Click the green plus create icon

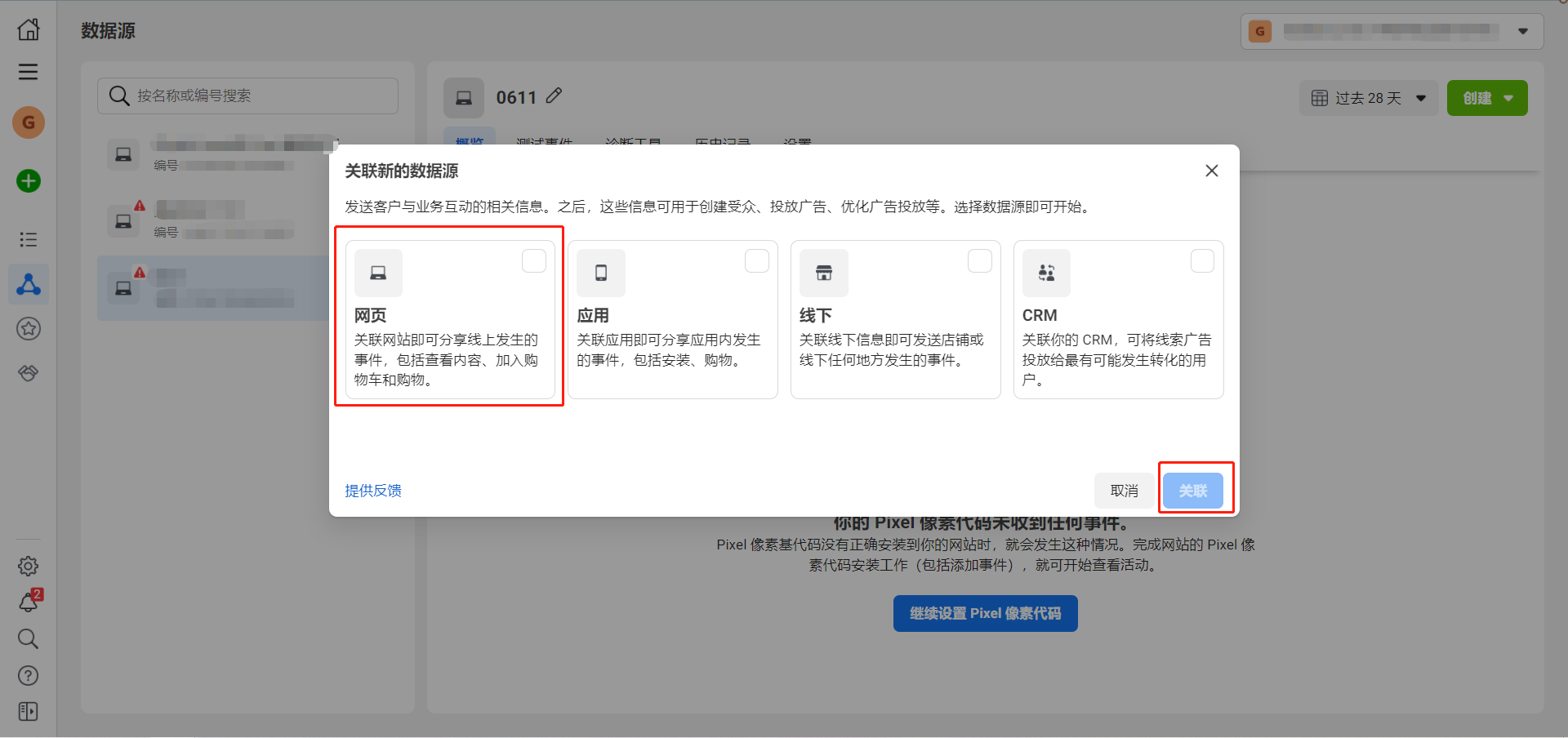[29, 181]
